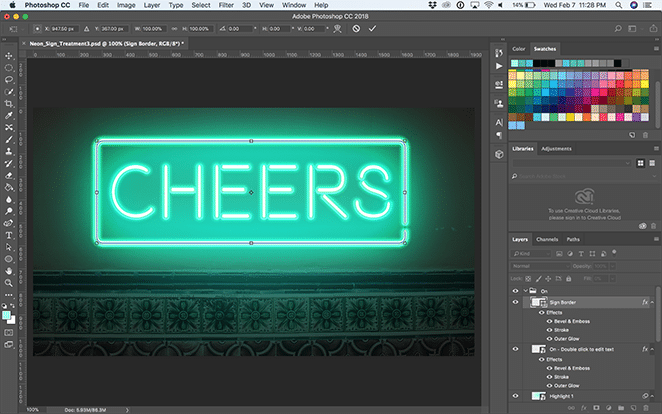Open the layer blend mode dropdown
662x414 pixels.
click(x=538, y=267)
